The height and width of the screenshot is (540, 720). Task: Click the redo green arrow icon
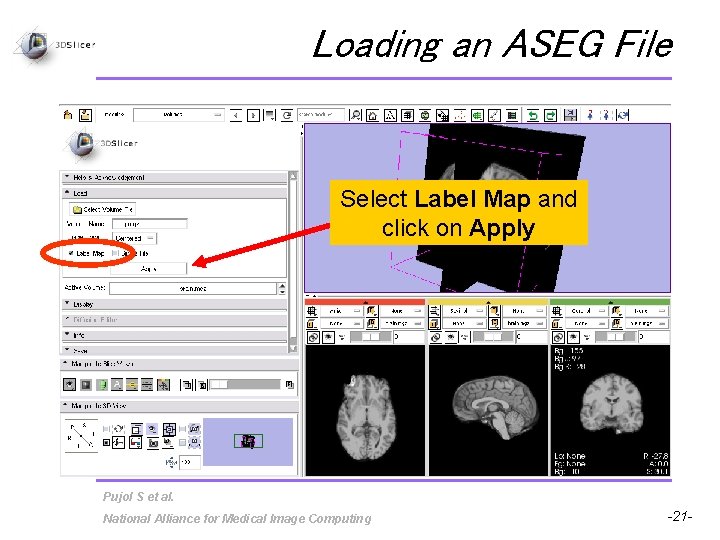click(550, 115)
